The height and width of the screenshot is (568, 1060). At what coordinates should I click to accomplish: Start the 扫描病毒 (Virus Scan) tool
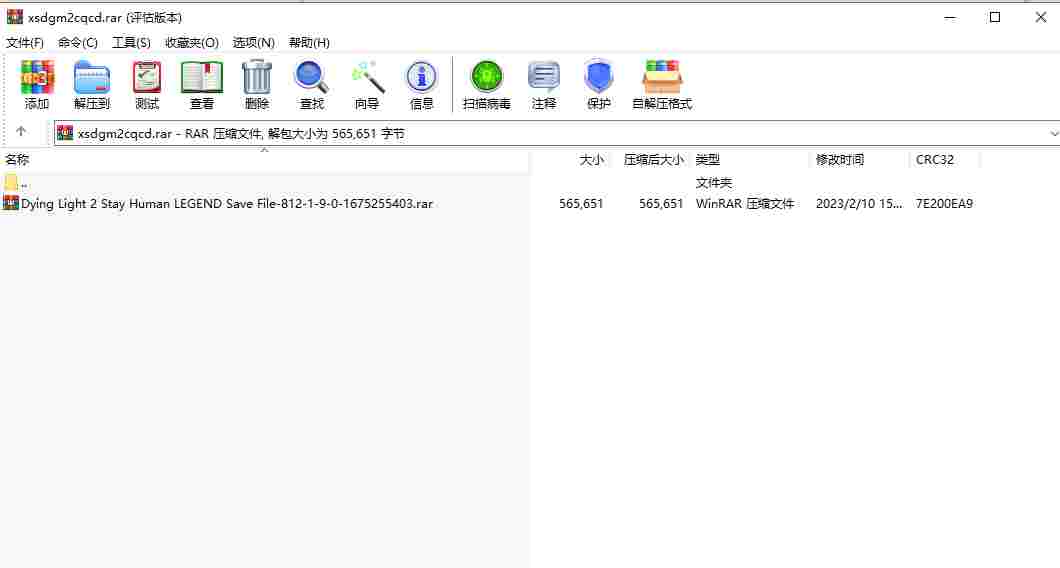[487, 85]
